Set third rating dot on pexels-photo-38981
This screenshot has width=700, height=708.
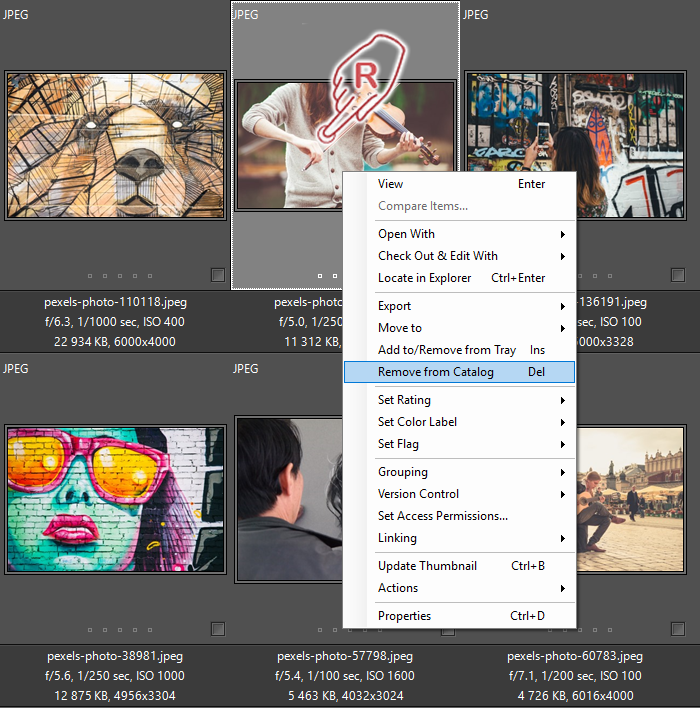pyautogui.click(x=120, y=630)
